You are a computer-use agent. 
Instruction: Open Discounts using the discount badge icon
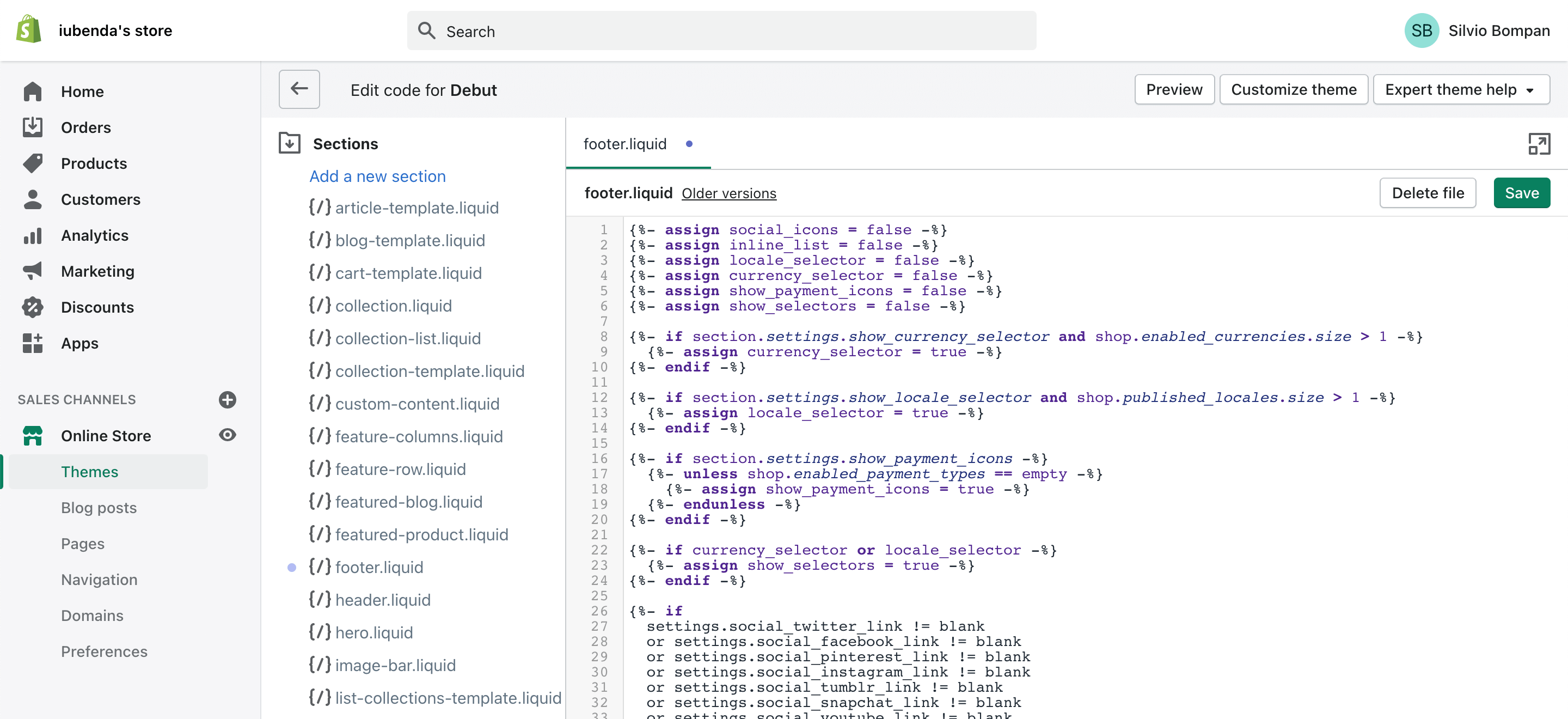tap(33, 307)
